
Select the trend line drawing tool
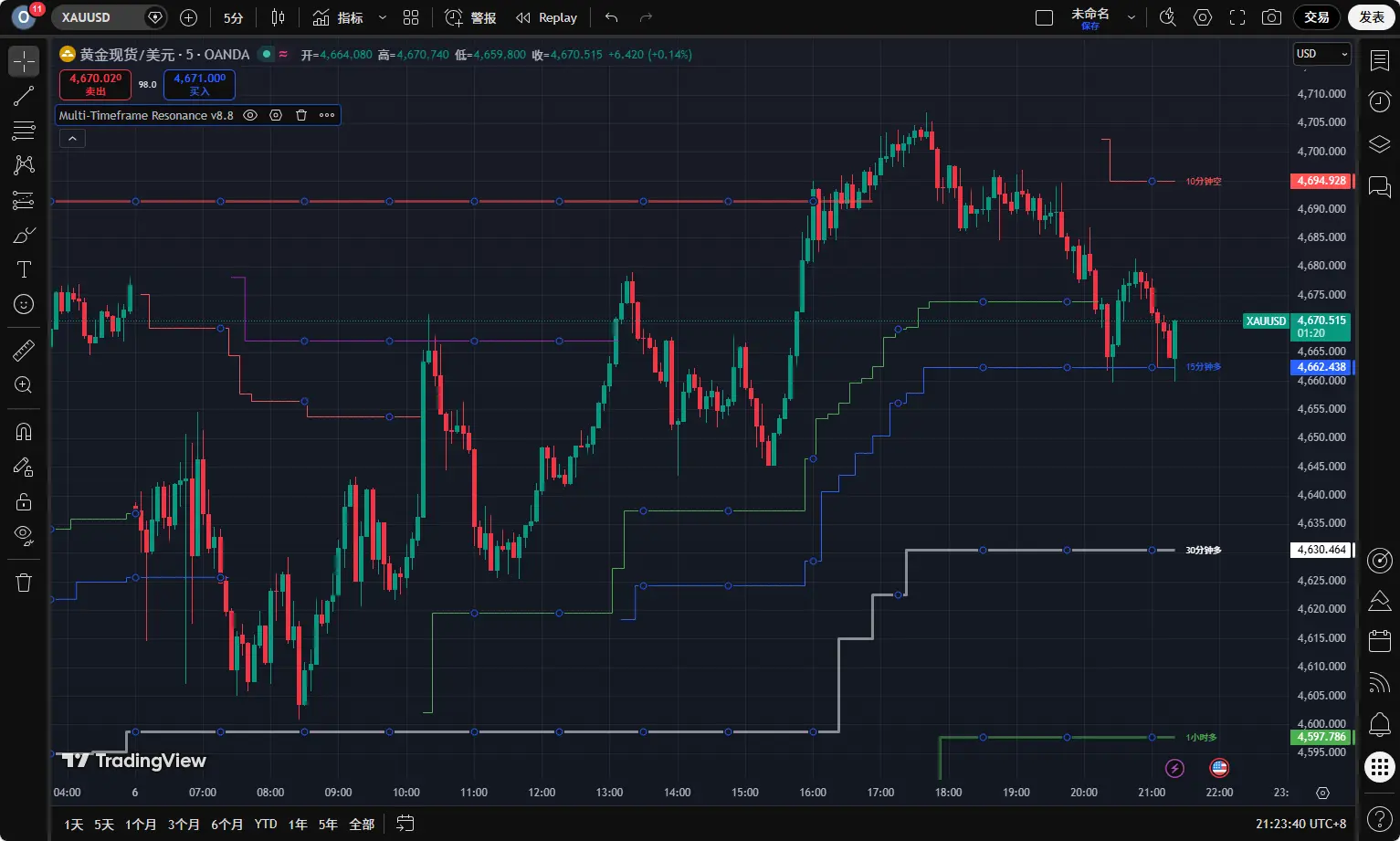[x=24, y=96]
